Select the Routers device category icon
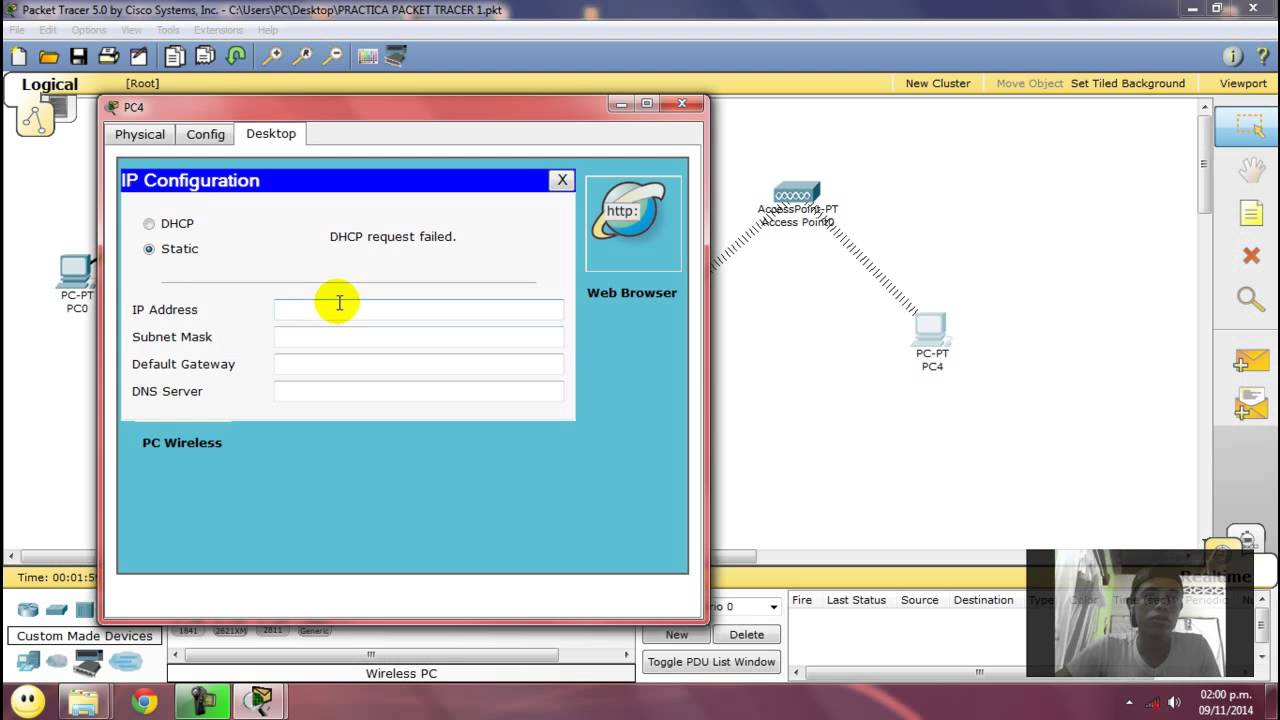The image size is (1280, 720). [28, 610]
